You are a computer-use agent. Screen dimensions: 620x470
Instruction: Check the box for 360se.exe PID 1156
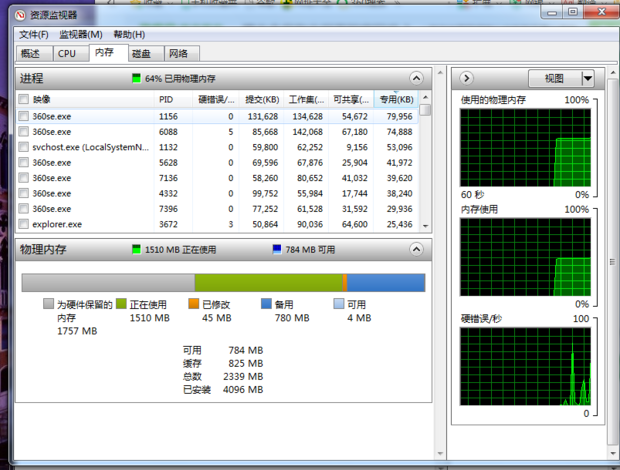(x=24, y=116)
